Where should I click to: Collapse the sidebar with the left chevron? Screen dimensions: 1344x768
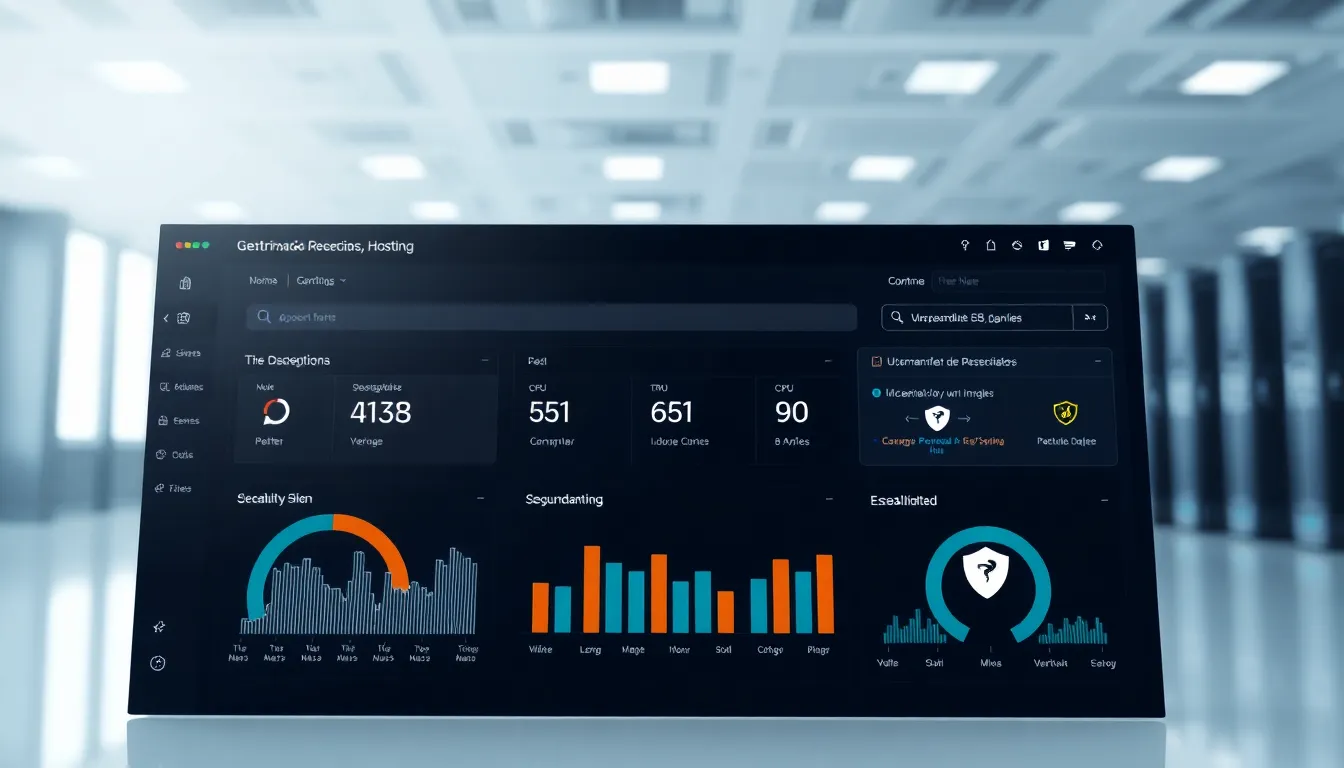[x=168, y=318]
